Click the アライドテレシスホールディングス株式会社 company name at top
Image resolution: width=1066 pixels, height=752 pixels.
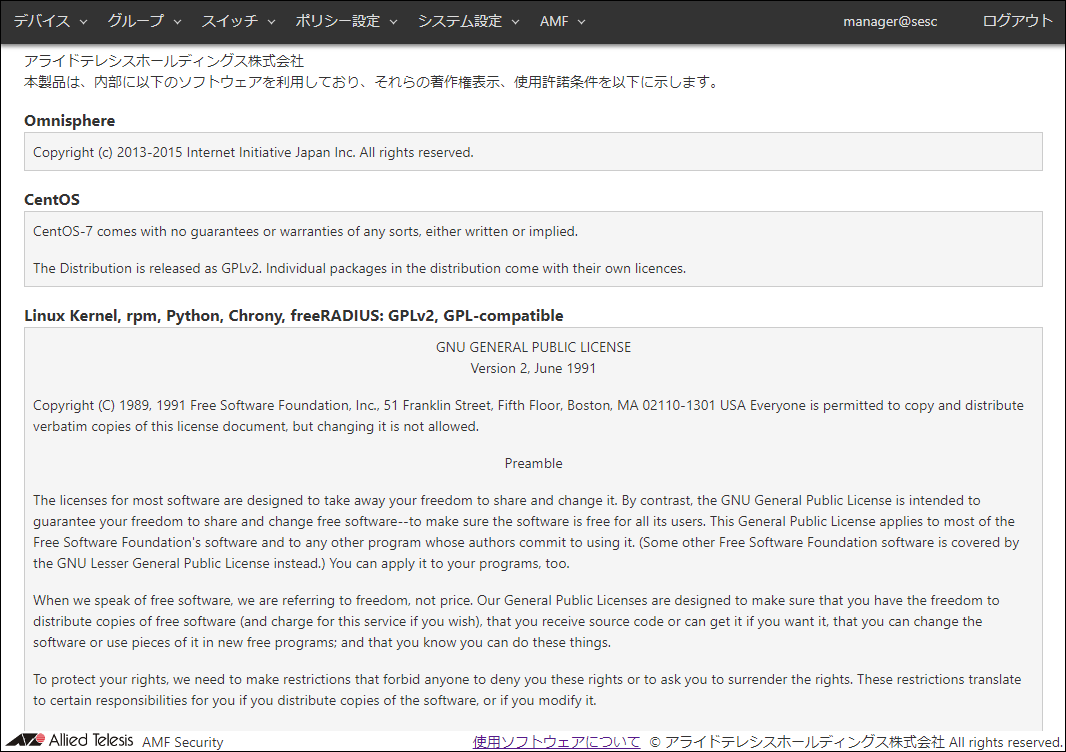point(164,61)
